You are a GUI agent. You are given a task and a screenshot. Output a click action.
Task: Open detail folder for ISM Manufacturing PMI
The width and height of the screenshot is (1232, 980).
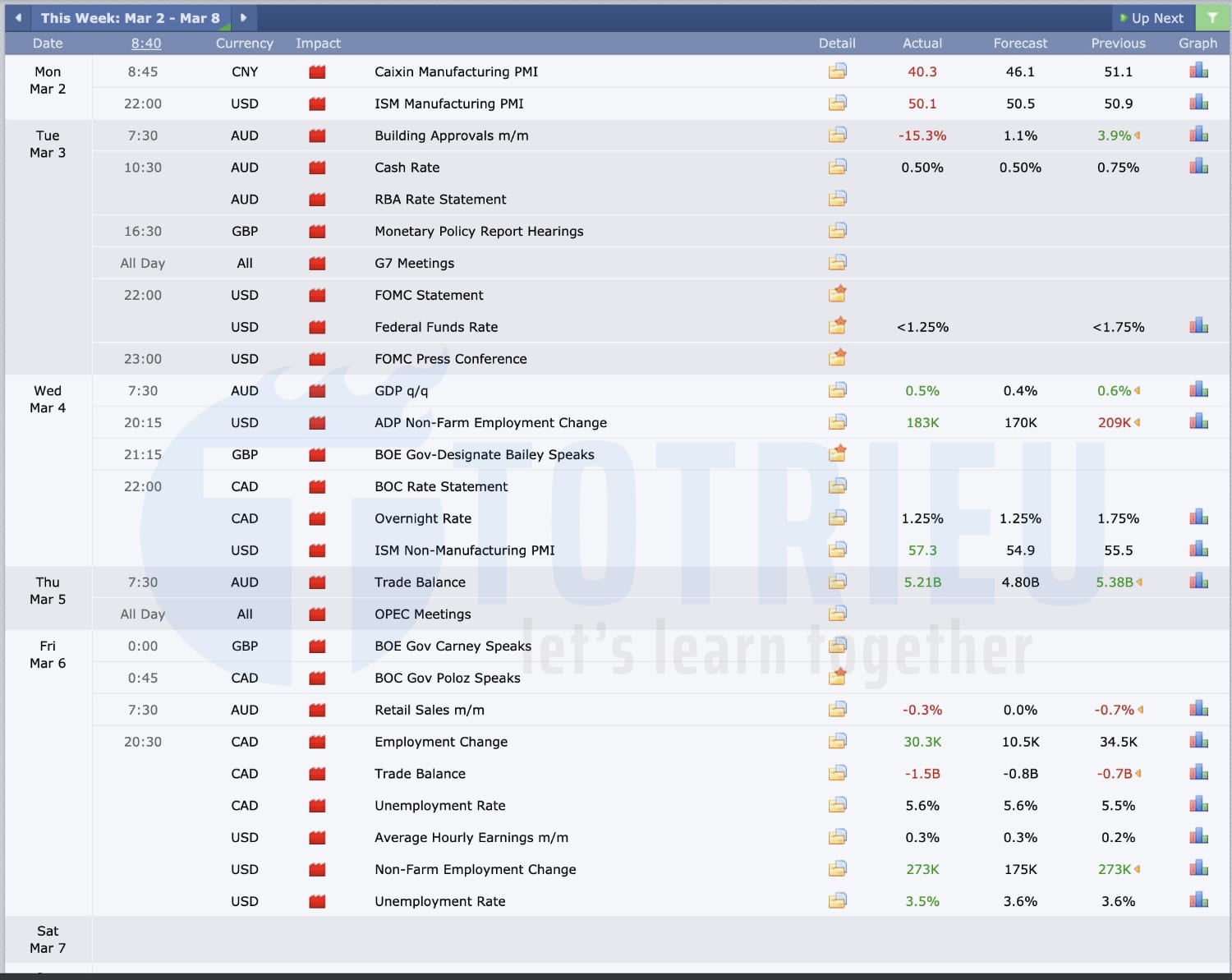coord(837,104)
